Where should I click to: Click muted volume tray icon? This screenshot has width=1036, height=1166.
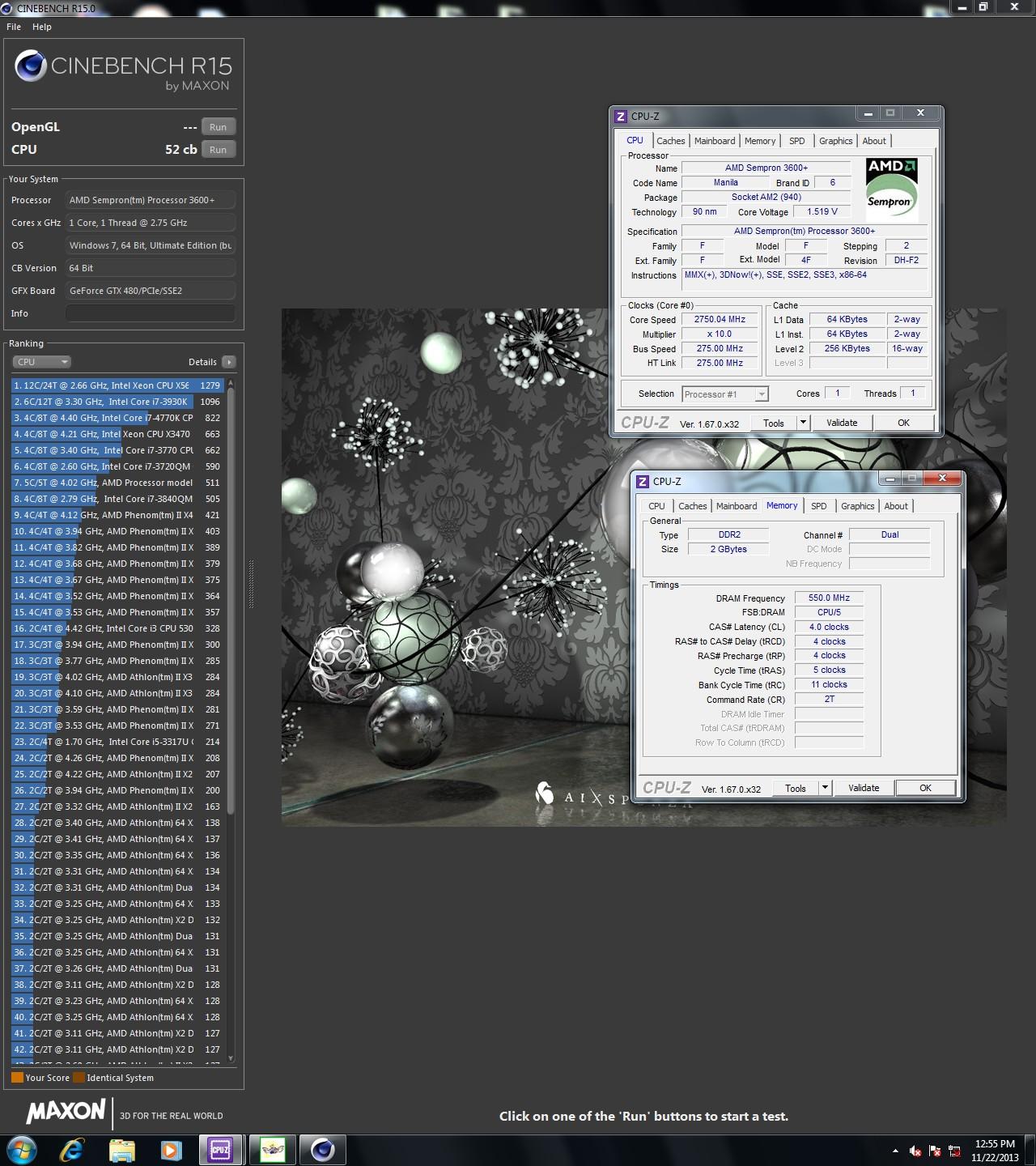click(x=915, y=1151)
